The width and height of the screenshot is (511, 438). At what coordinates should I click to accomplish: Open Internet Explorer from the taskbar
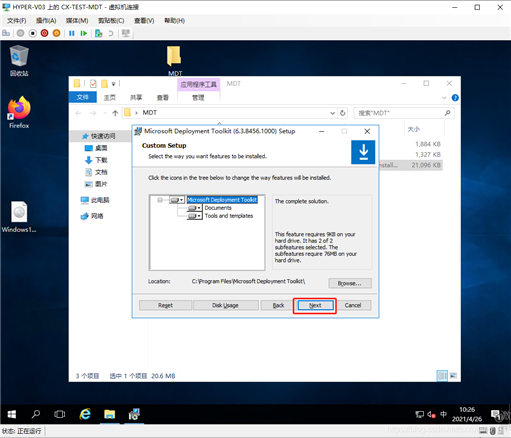point(85,414)
